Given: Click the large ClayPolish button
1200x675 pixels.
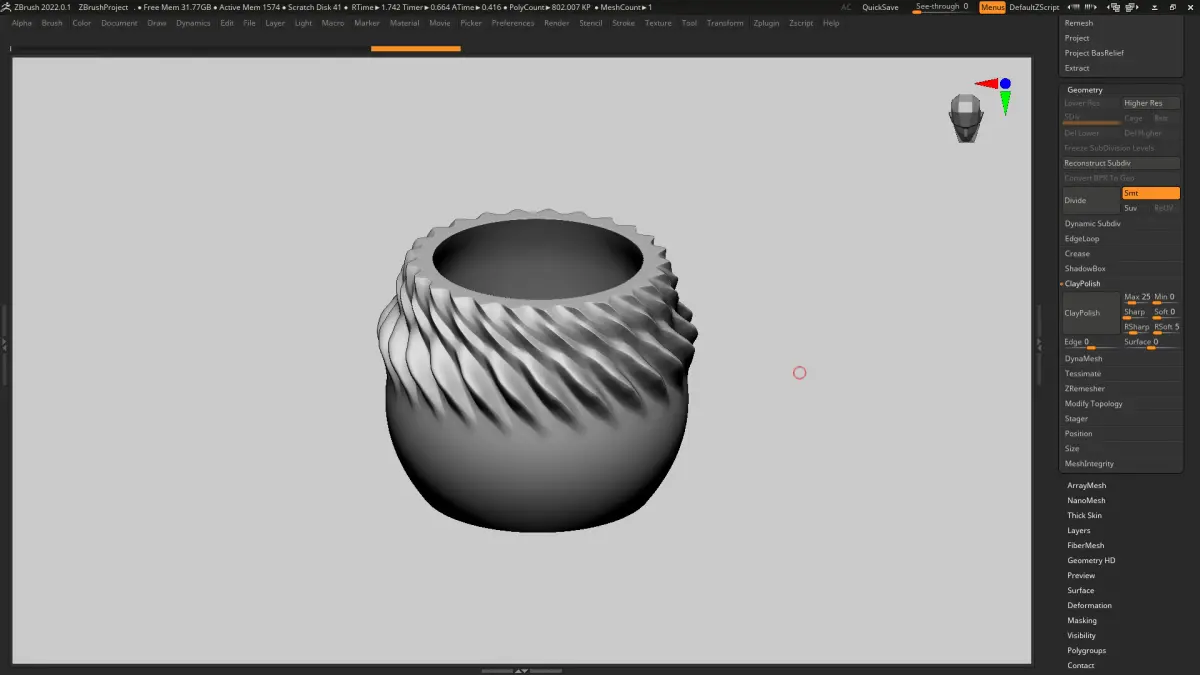Looking at the screenshot, I should [x=1091, y=313].
